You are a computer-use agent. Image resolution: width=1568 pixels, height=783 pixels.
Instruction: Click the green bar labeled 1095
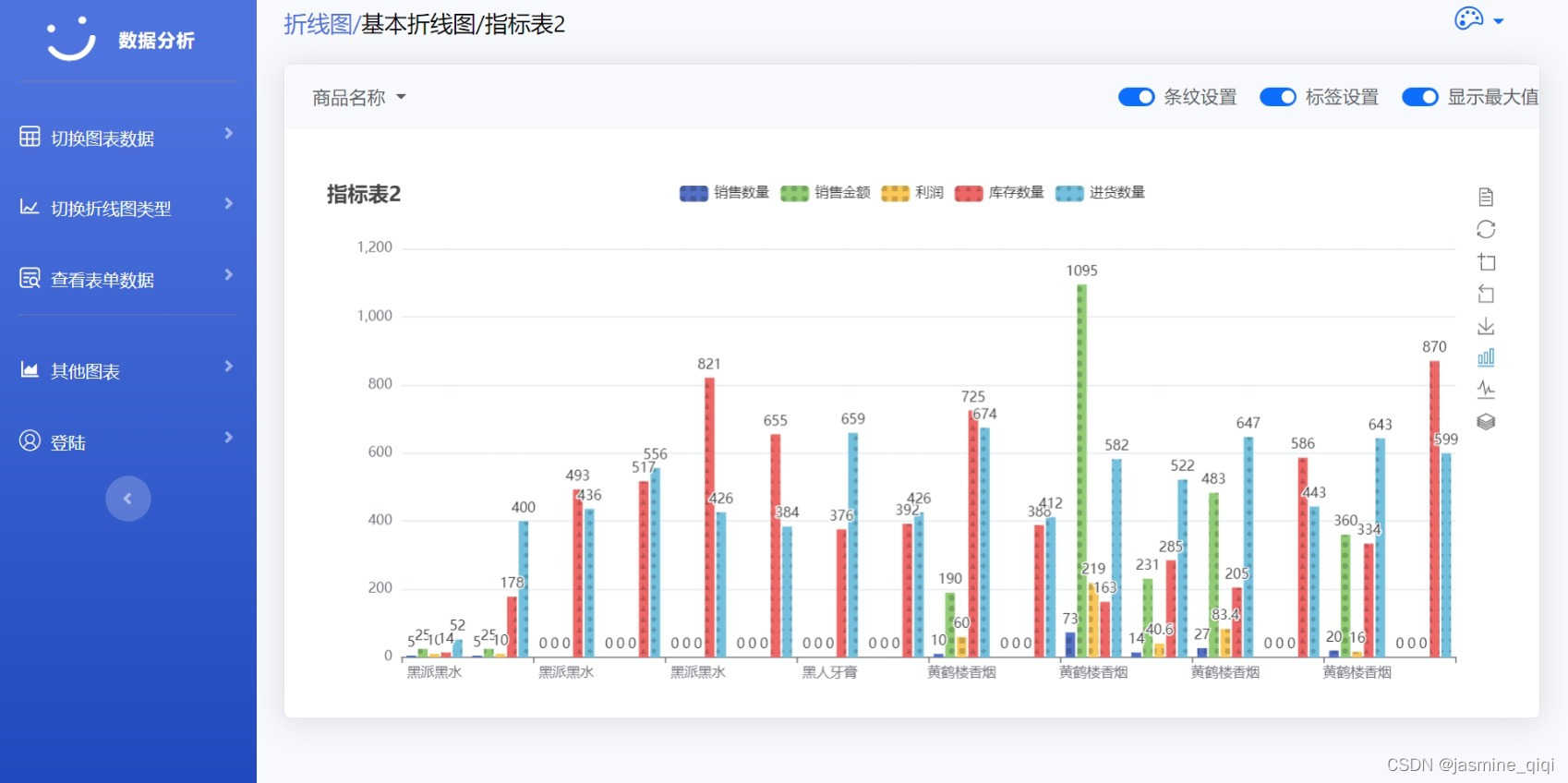[1081, 471]
